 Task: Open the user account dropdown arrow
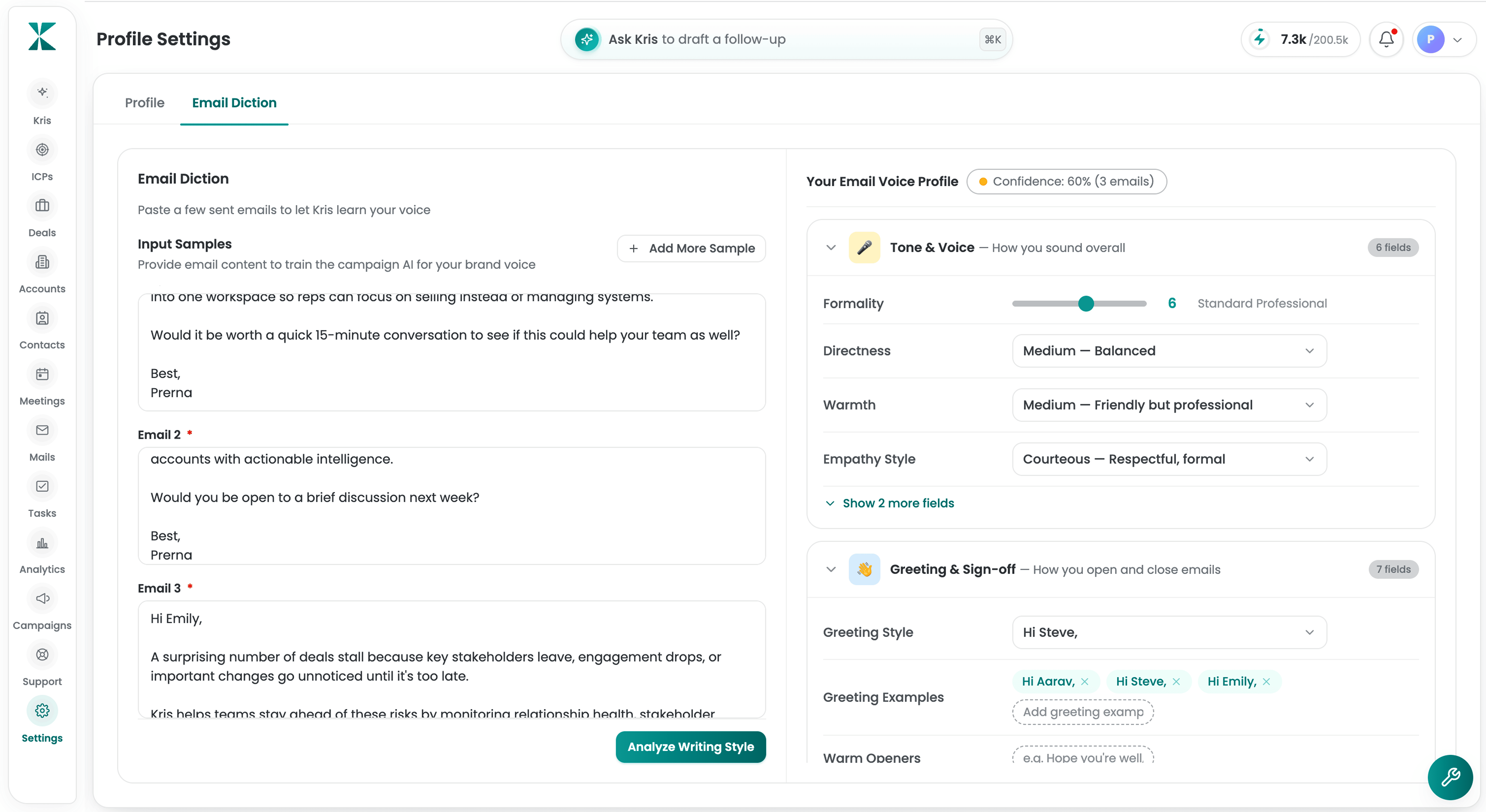coord(1458,40)
